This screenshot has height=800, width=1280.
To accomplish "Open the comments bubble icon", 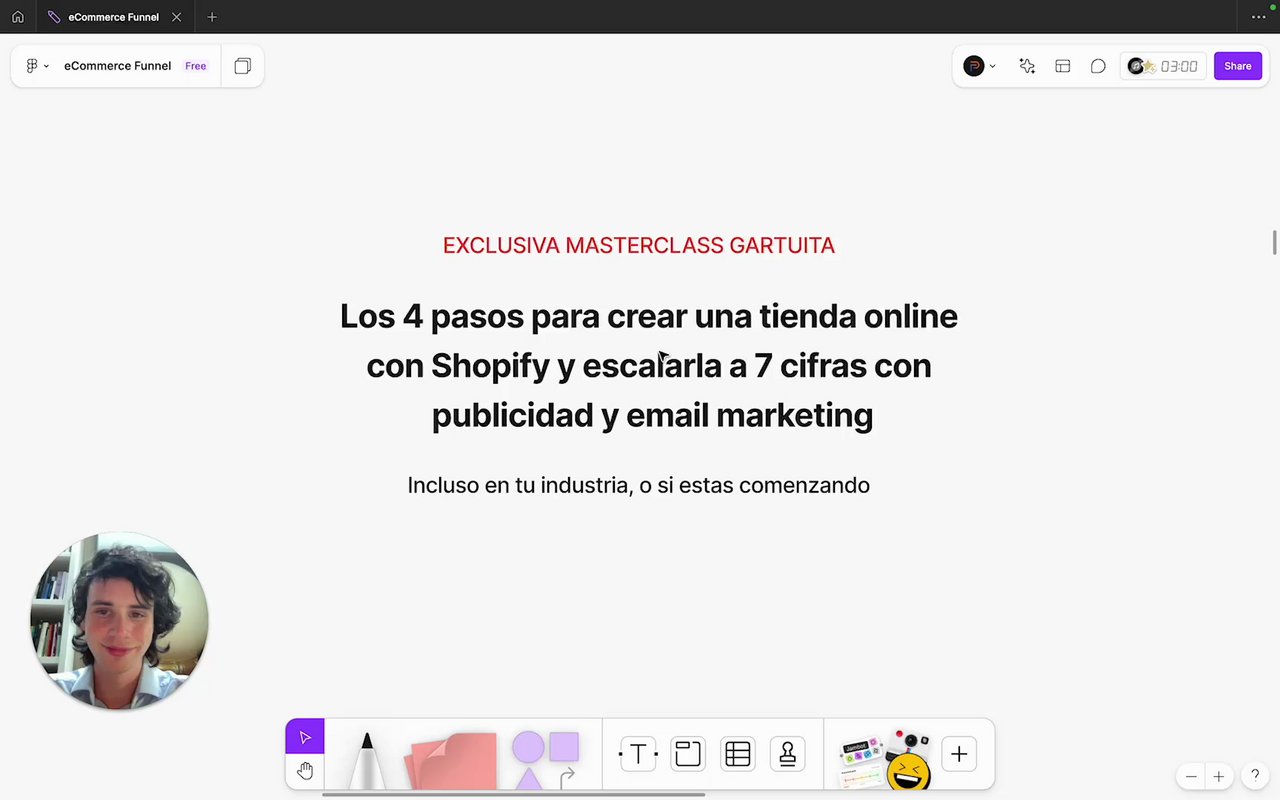I will (x=1098, y=66).
